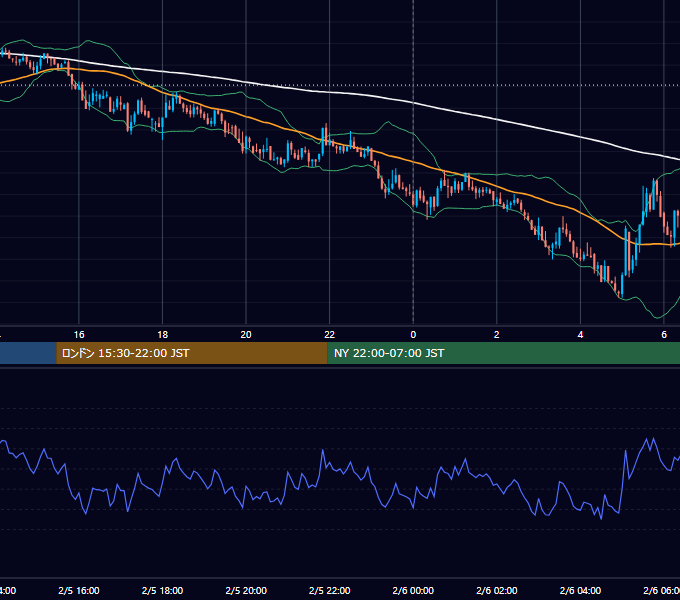
Task: Click the 2/5 22:00 date label
Action: tap(330, 591)
